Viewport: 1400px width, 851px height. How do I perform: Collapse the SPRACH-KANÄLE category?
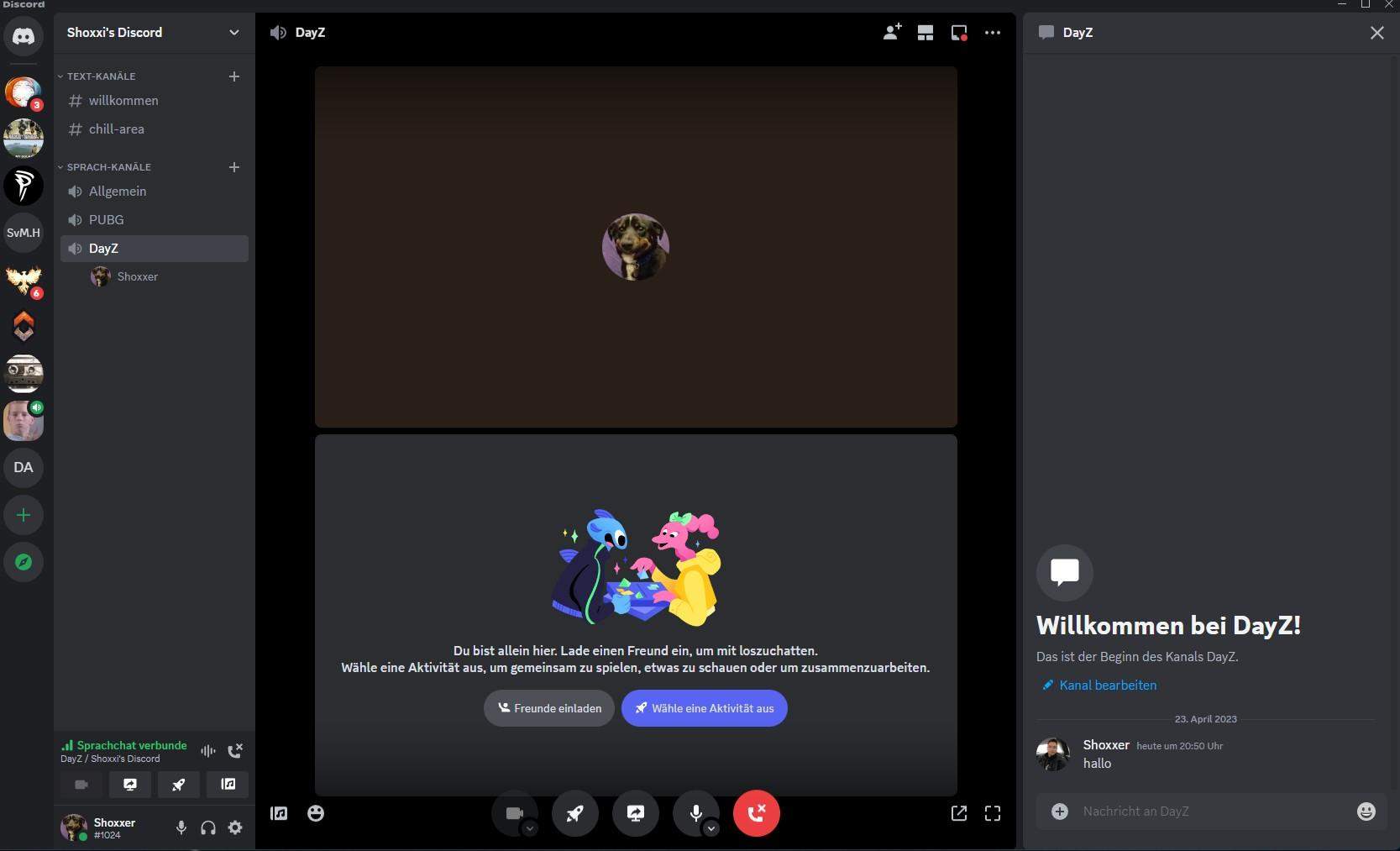pos(104,167)
